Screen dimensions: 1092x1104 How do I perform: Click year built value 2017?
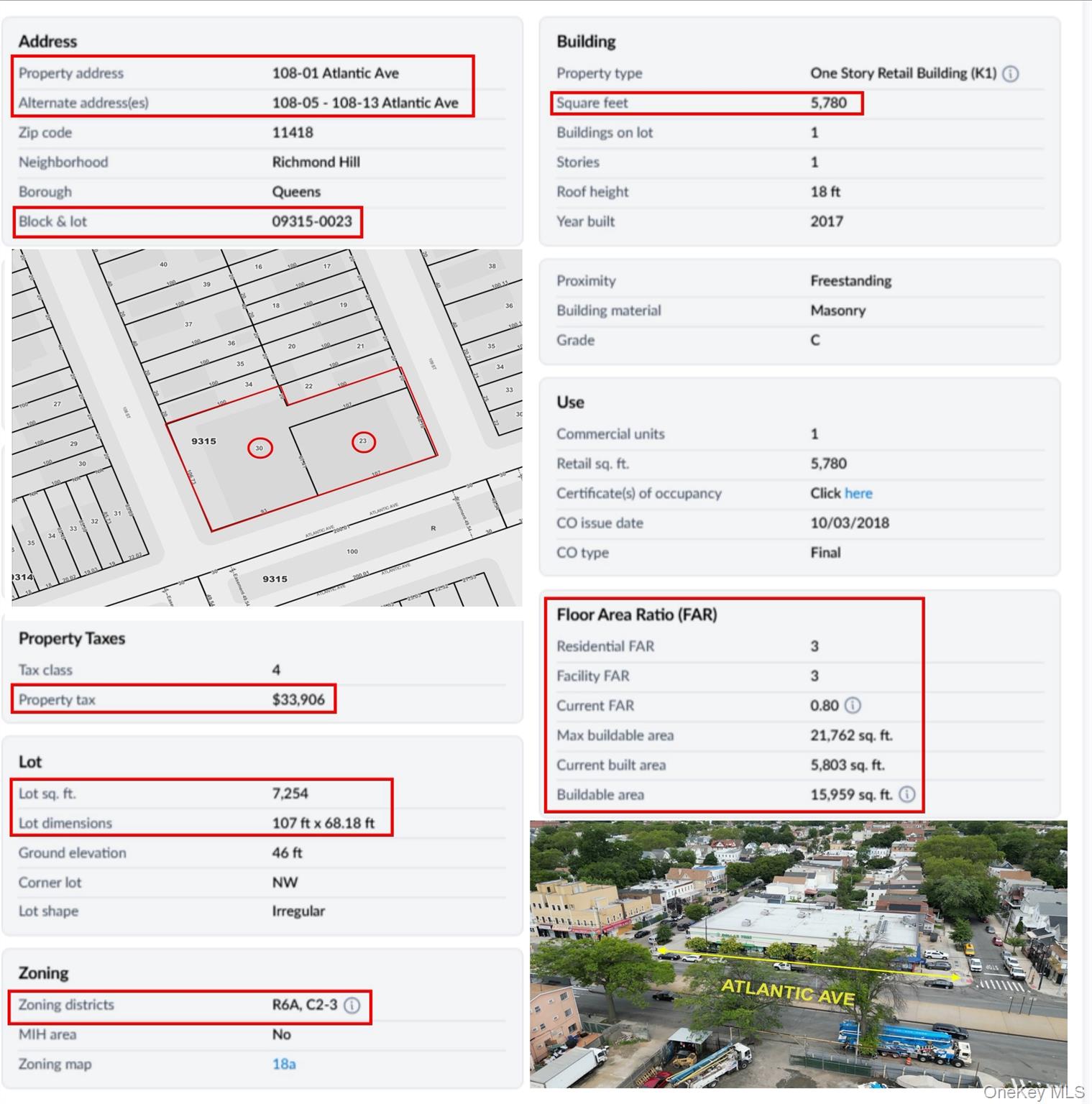tap(827, 221)
